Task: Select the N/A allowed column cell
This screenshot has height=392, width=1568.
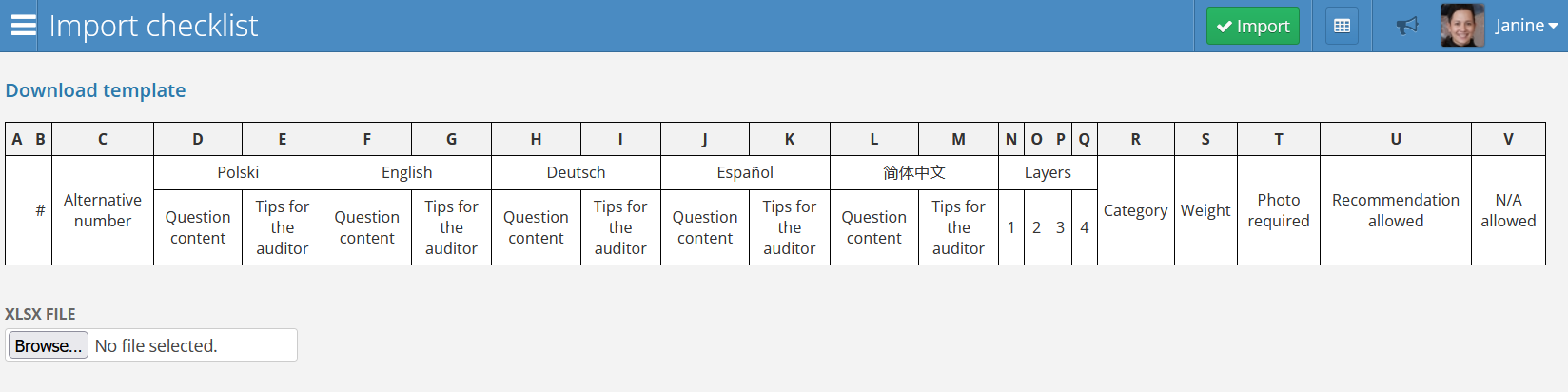Action: click(1508, 210)
